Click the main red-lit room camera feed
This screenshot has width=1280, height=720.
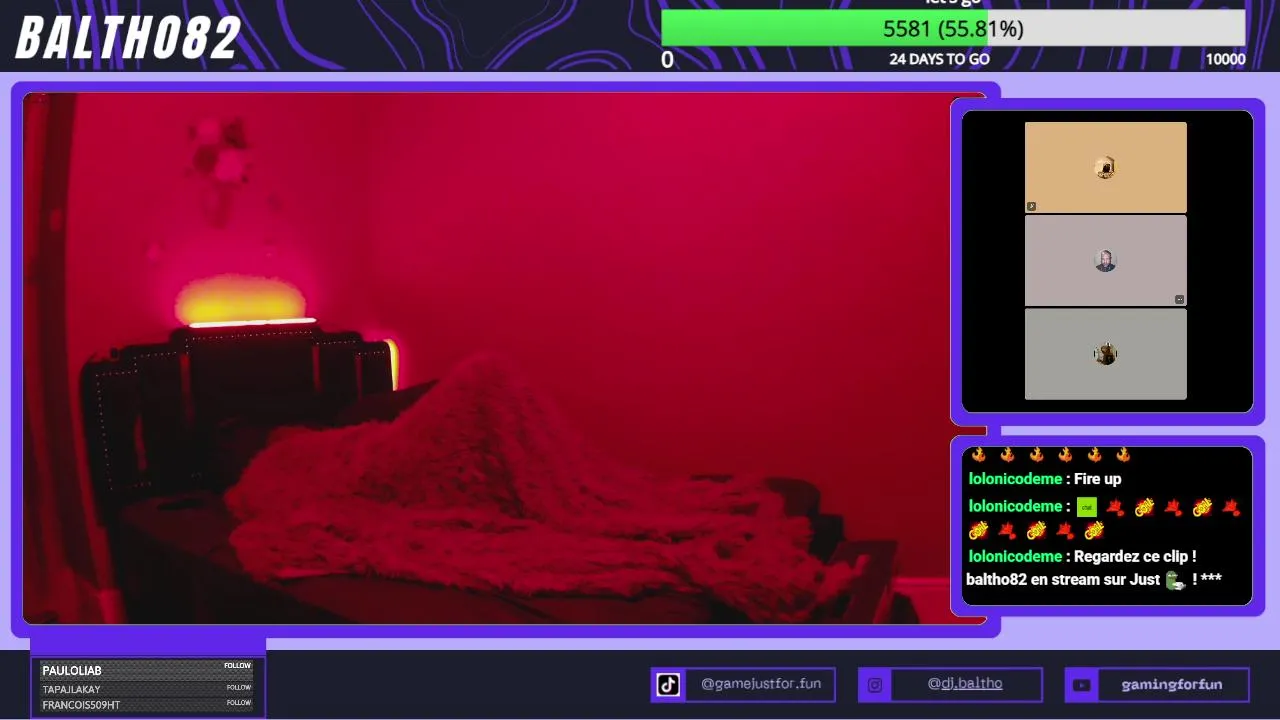[504, 358]
